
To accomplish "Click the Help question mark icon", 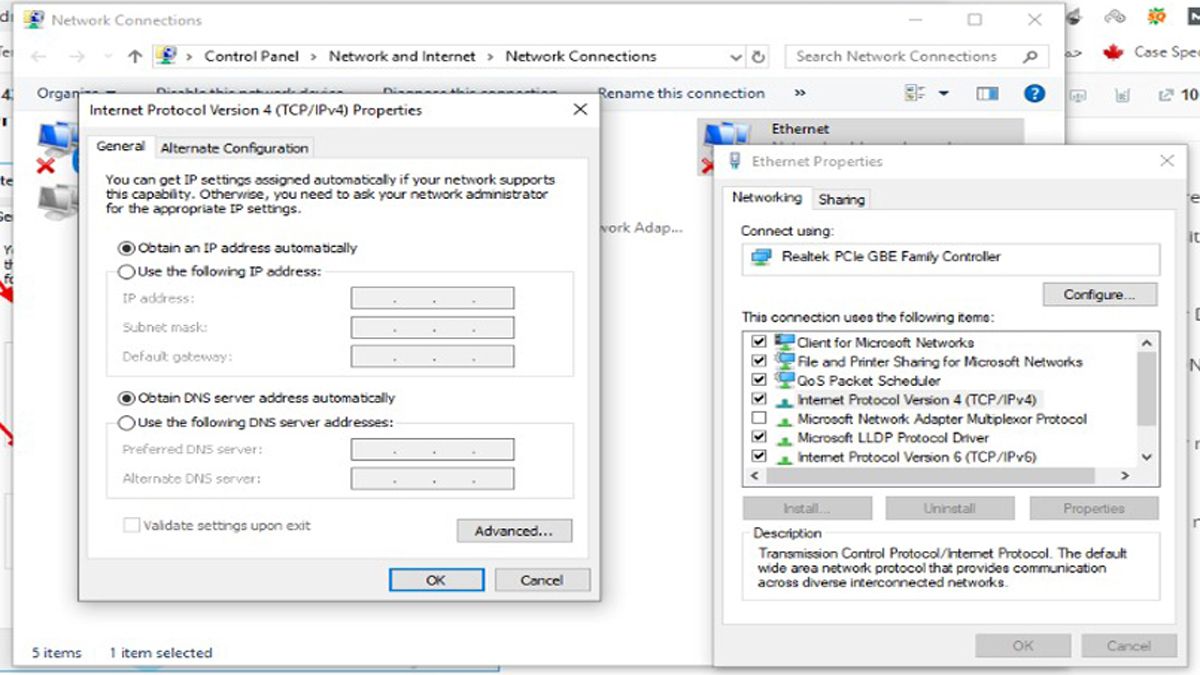I will coord(1035,93).
